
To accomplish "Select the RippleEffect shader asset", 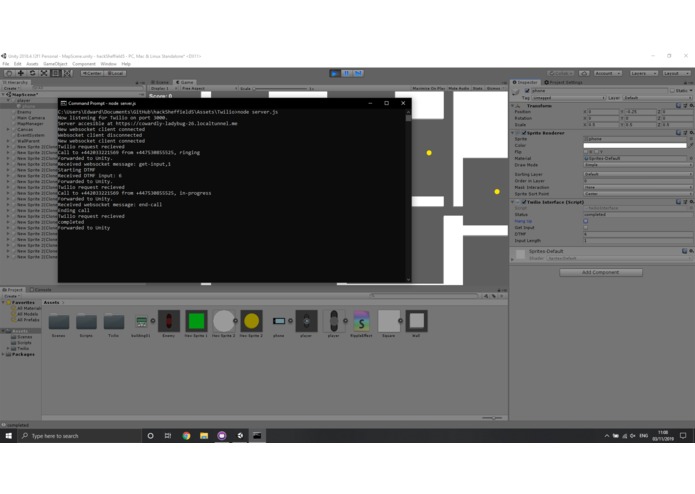I will point(361,321).
